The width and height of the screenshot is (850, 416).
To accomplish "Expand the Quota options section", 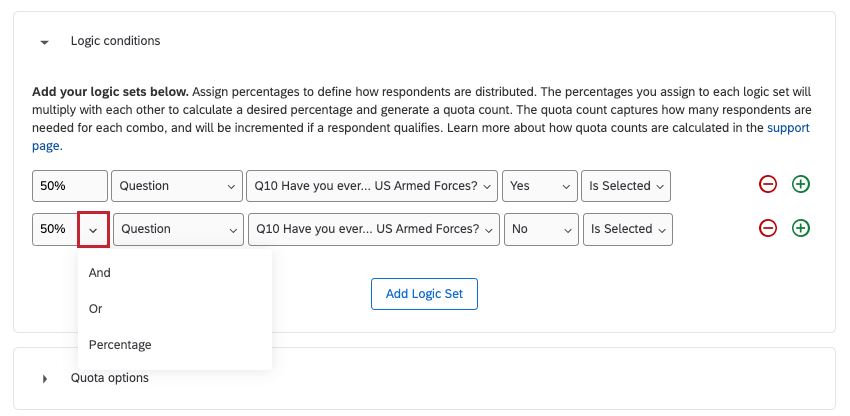I will (x=44, y=379).
